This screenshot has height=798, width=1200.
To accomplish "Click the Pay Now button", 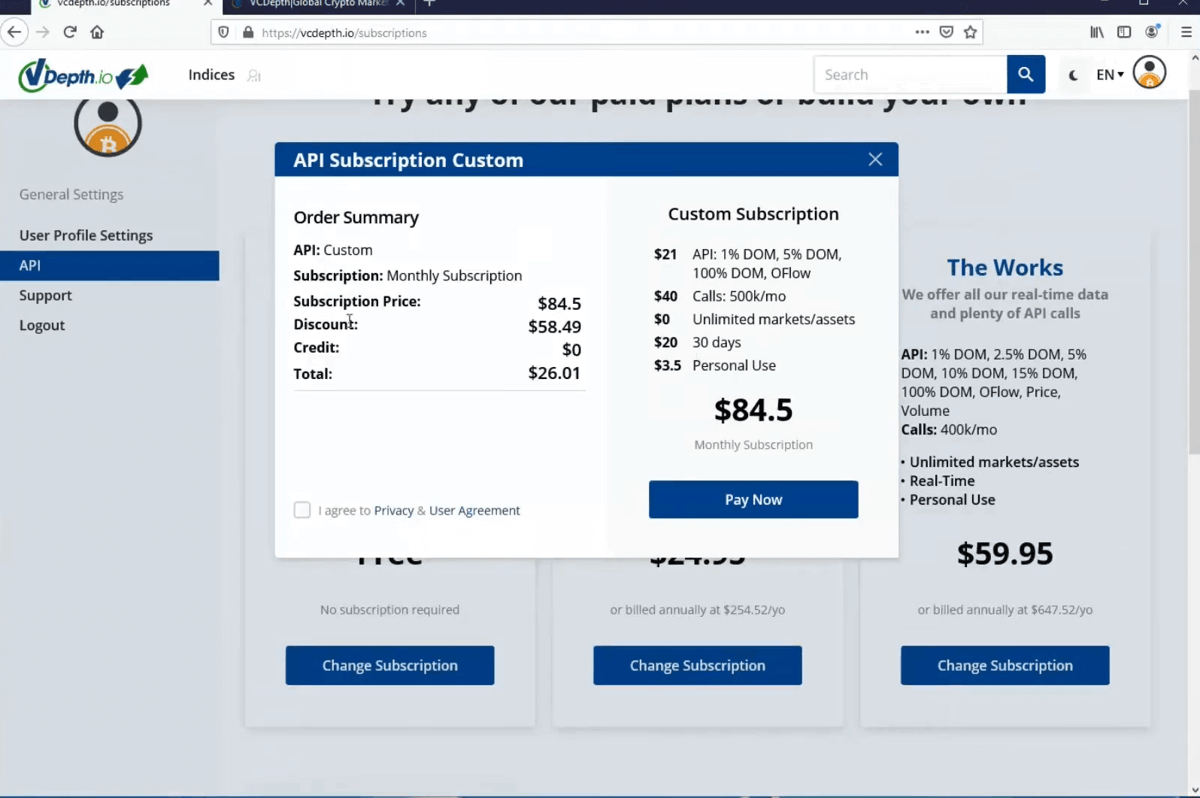I will click(x=753, y=499).
